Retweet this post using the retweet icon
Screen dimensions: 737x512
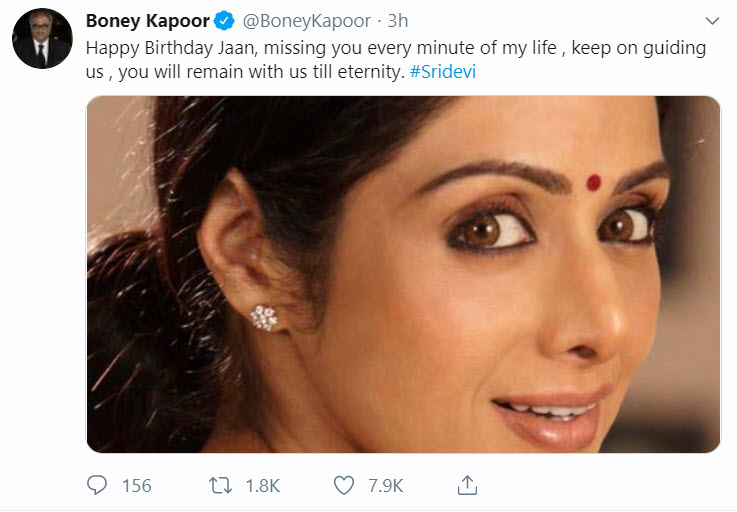[x=219, y=485]
